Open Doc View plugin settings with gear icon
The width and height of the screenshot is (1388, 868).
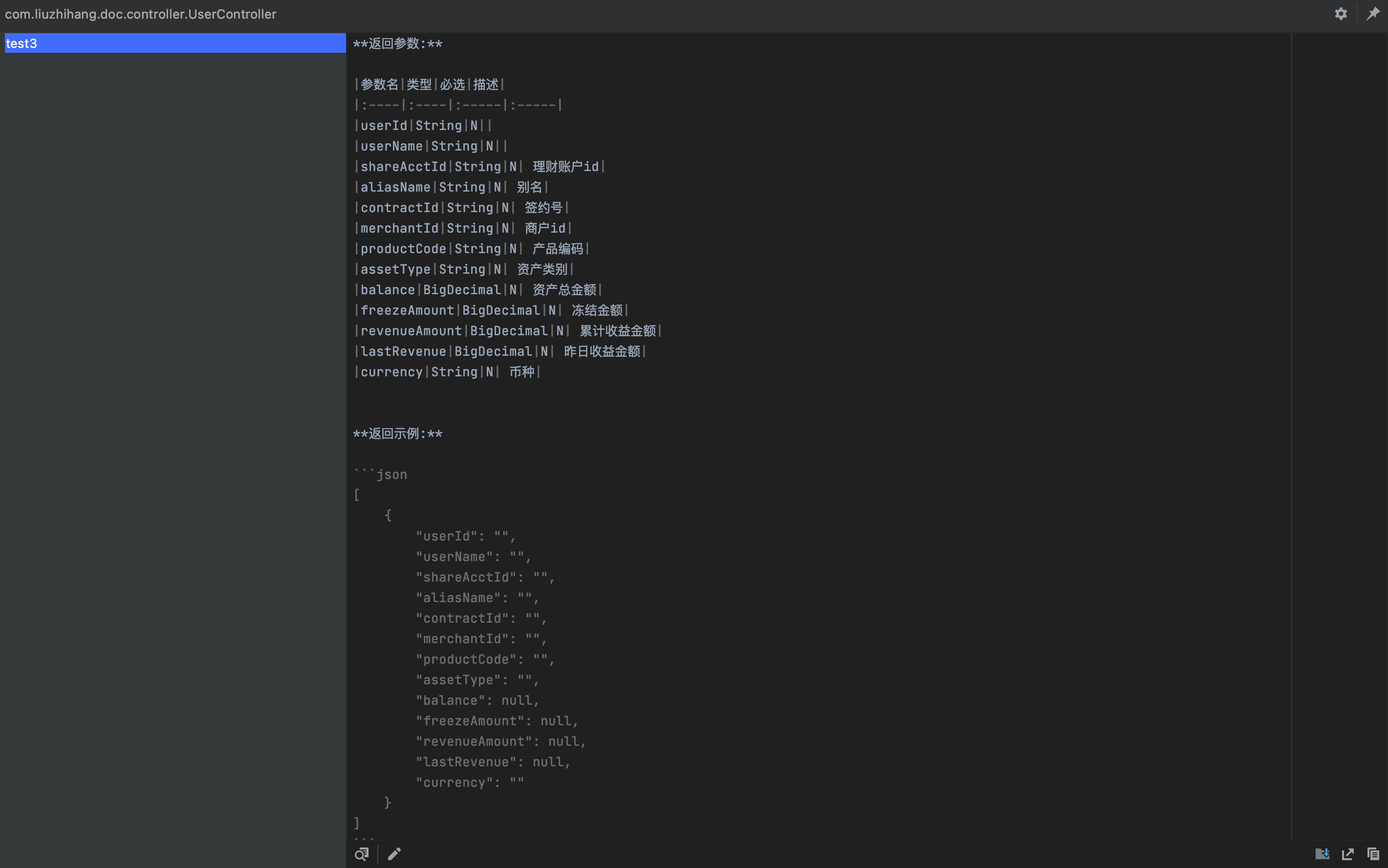tap(1341, 14)
